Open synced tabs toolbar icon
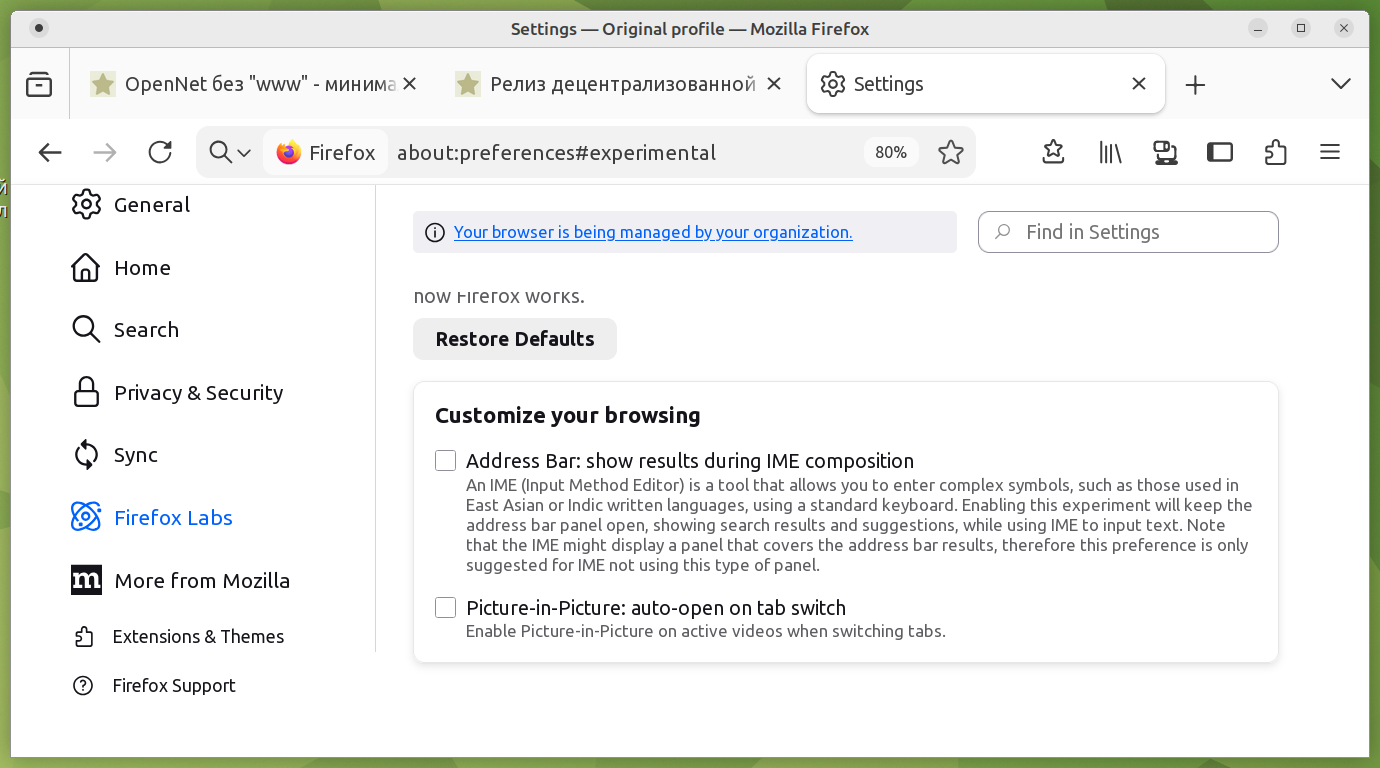The height and width of the screenshot is (768, 1380). click(1165, 152)
